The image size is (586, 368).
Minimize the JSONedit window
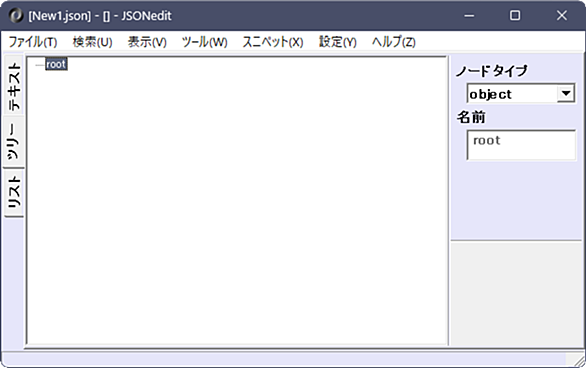[469, 16]
